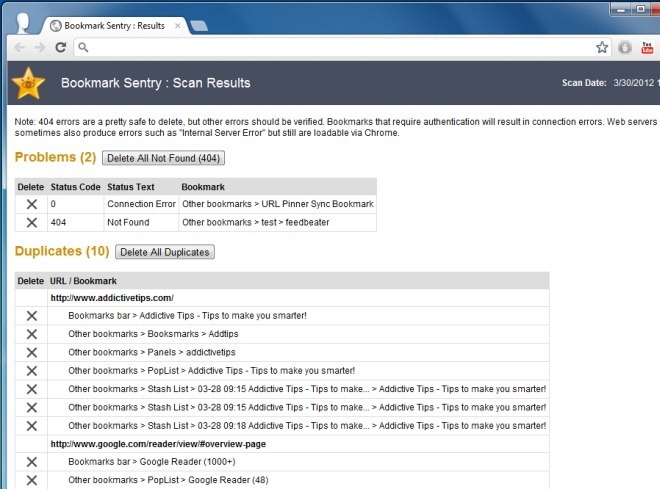Delete Bookmarks bar Addictive Tips duplicate
Screen dimensions: 660x489
tap(32, 316)
